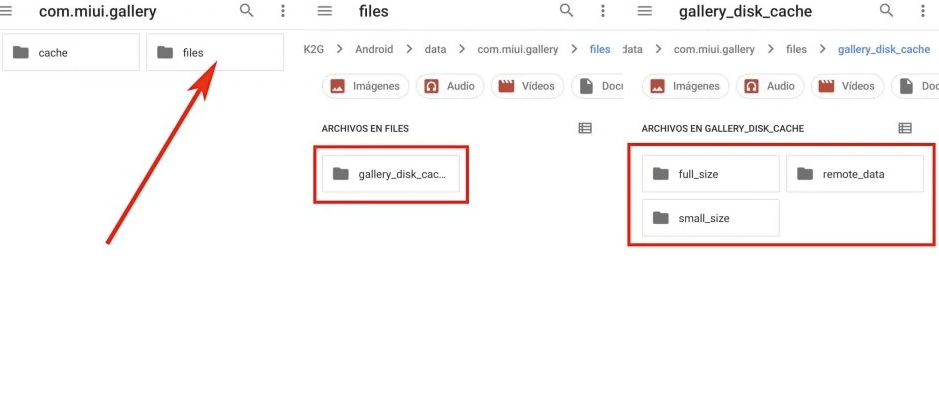Open hamburger menu beside gallery_disk_cache title
The image size is (939, 401).
(x=645, y=11)
